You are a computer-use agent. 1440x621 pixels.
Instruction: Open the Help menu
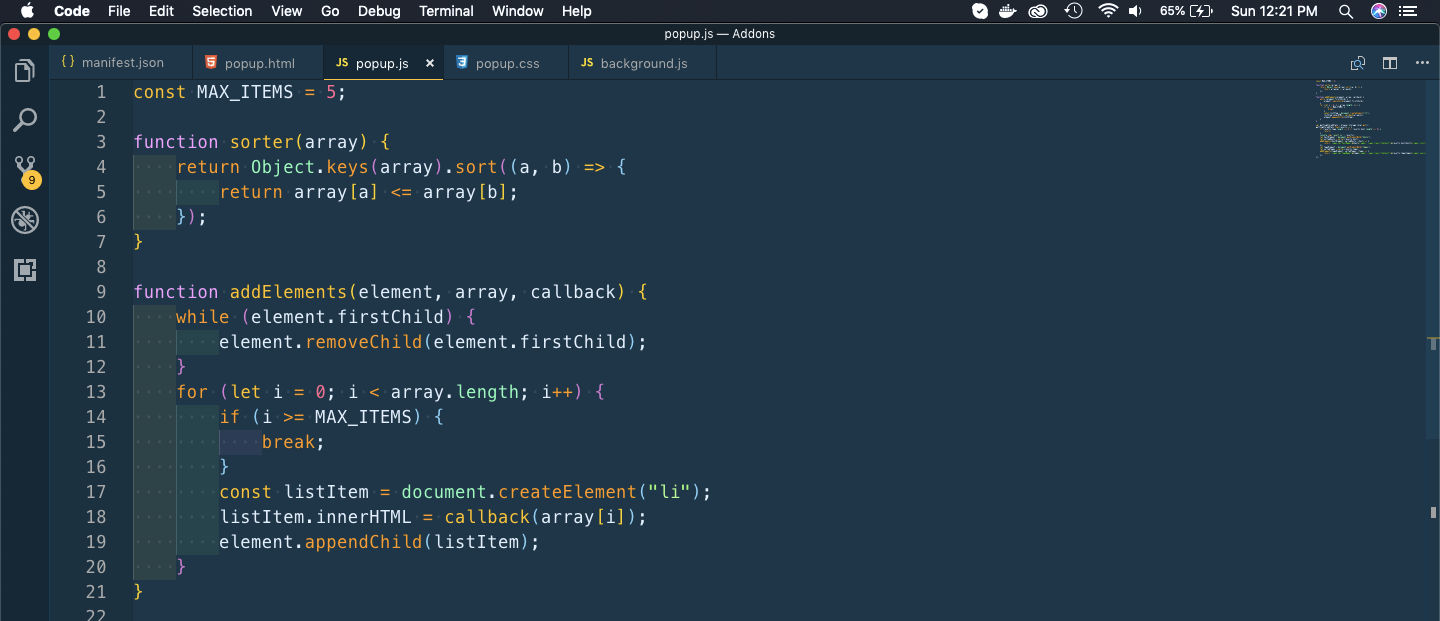(577, 11)
